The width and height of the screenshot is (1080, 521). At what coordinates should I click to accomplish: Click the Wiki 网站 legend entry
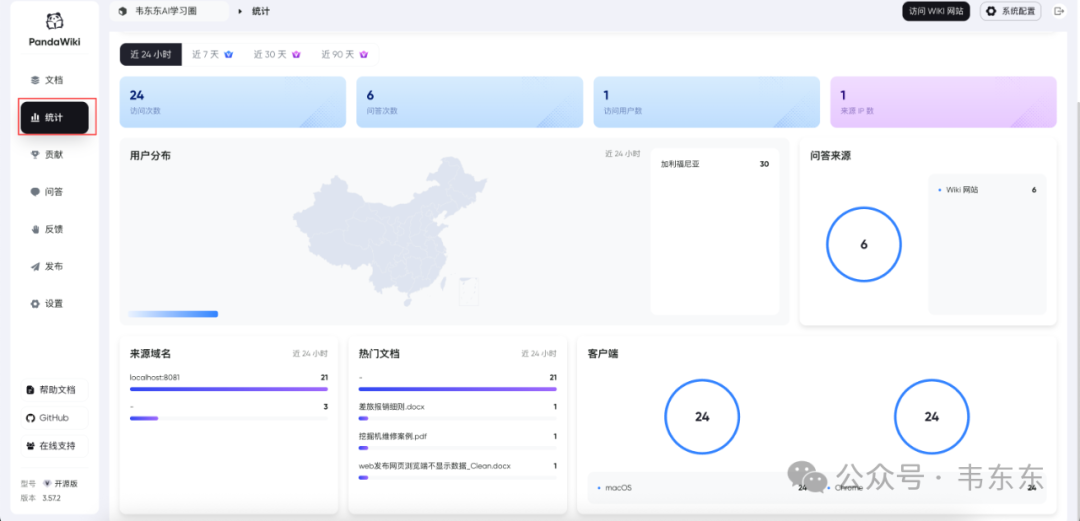(x=987, y=190)
